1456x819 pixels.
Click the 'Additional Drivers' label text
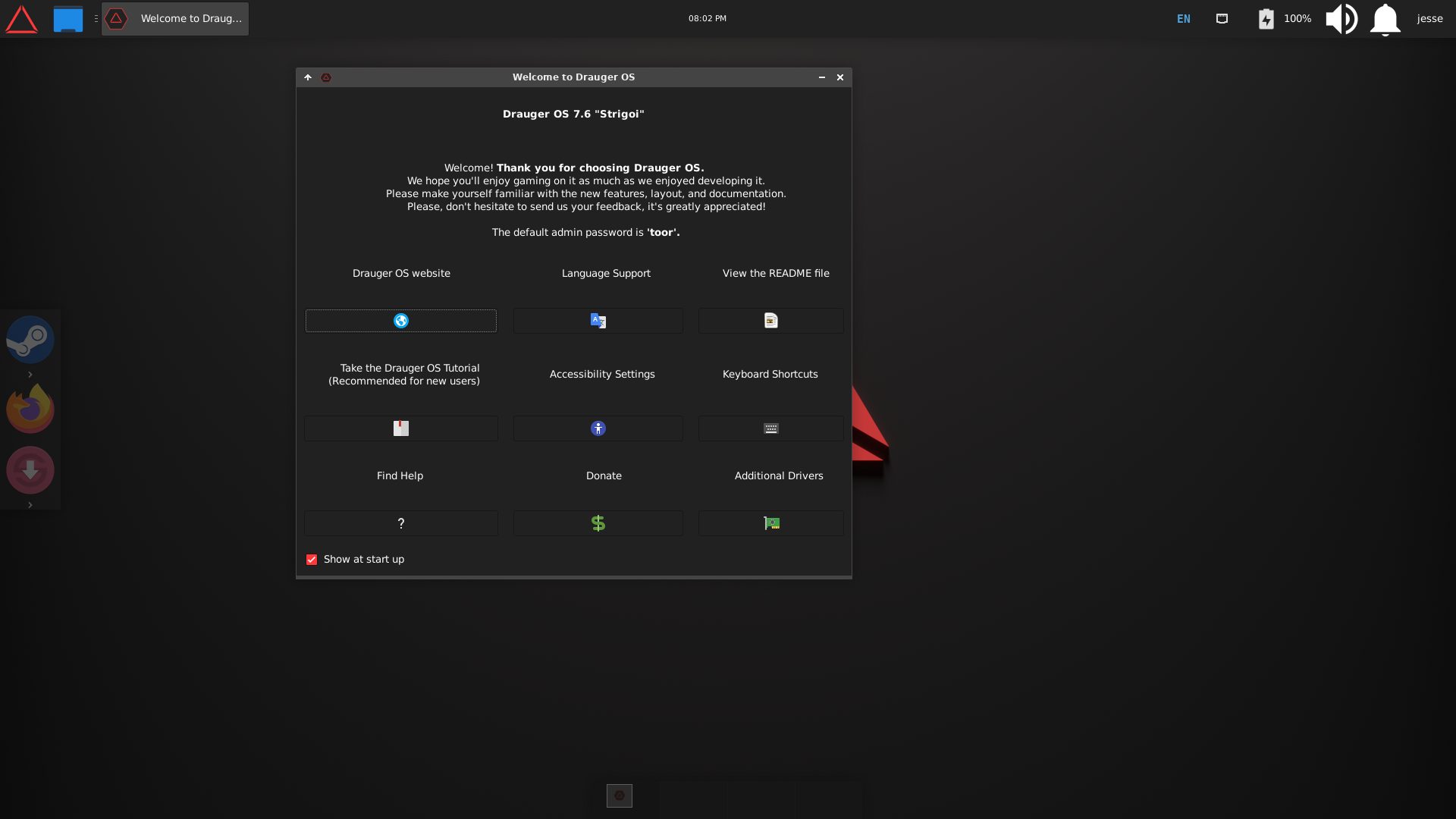point(779,476)
